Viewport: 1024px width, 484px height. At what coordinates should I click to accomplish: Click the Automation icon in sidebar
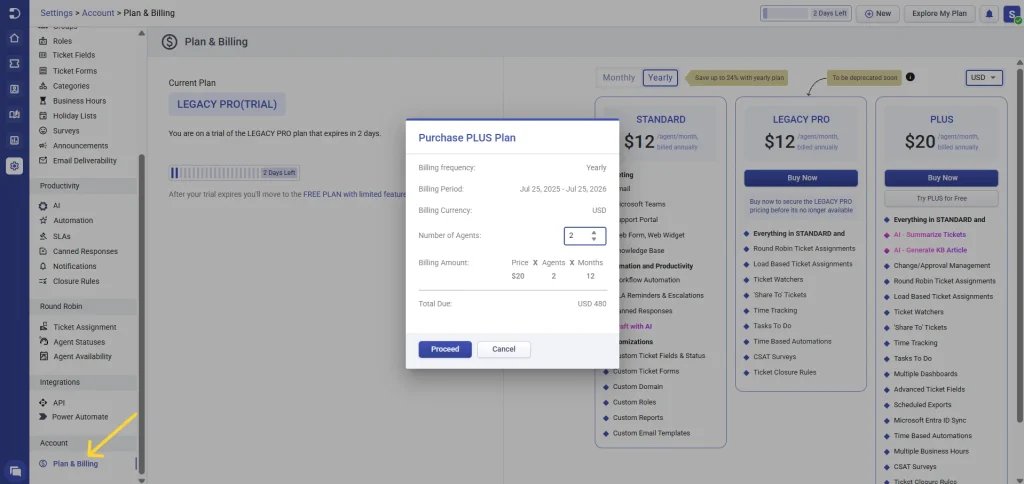(x=43, y=220)
